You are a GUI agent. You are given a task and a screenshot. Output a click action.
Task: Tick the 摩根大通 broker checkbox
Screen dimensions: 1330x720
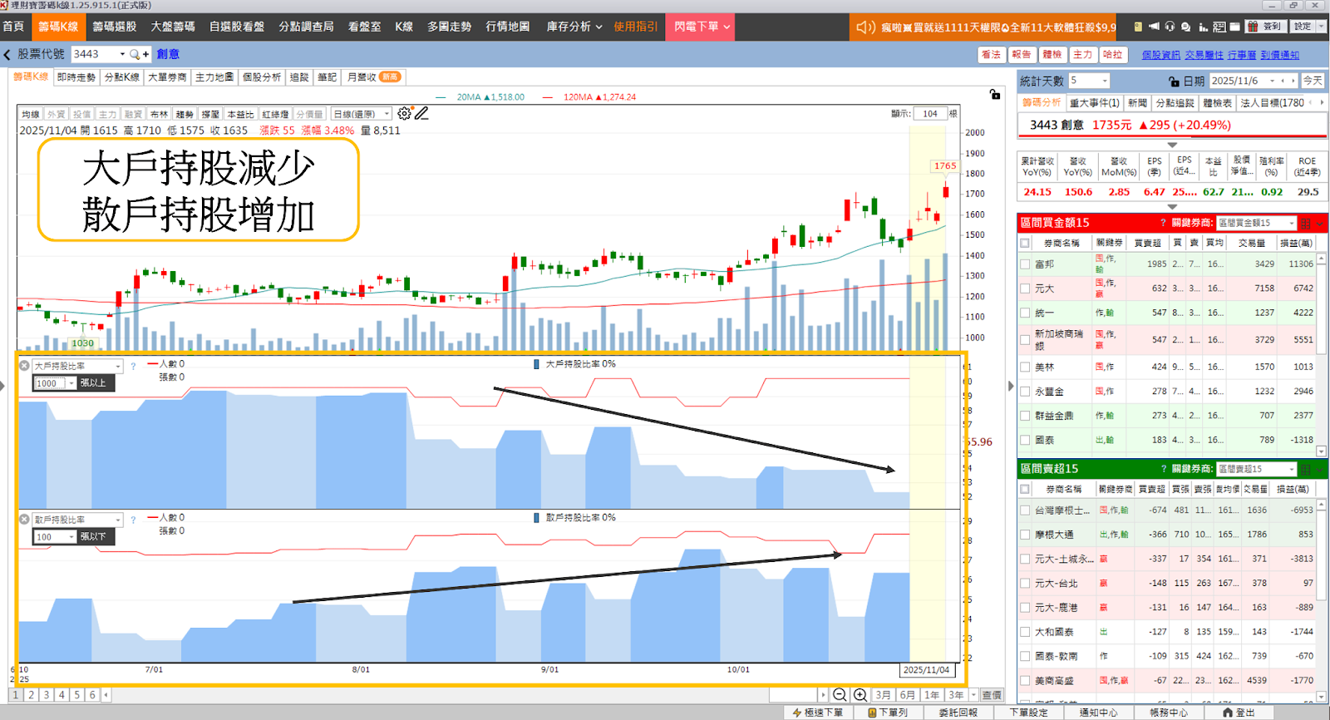click(x=1025, y=534)
